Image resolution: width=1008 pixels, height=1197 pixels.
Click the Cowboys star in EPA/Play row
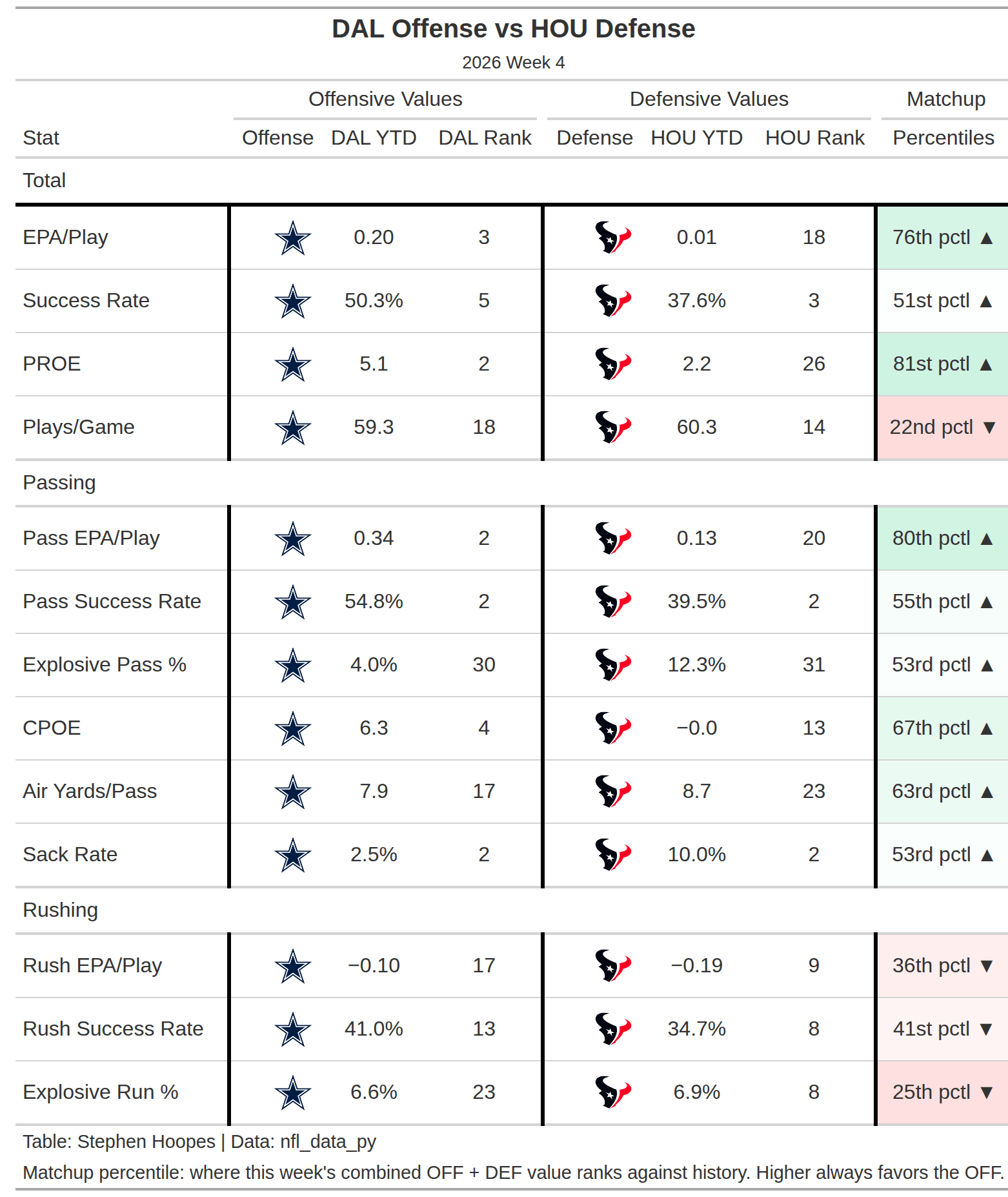tap(293, 238)
